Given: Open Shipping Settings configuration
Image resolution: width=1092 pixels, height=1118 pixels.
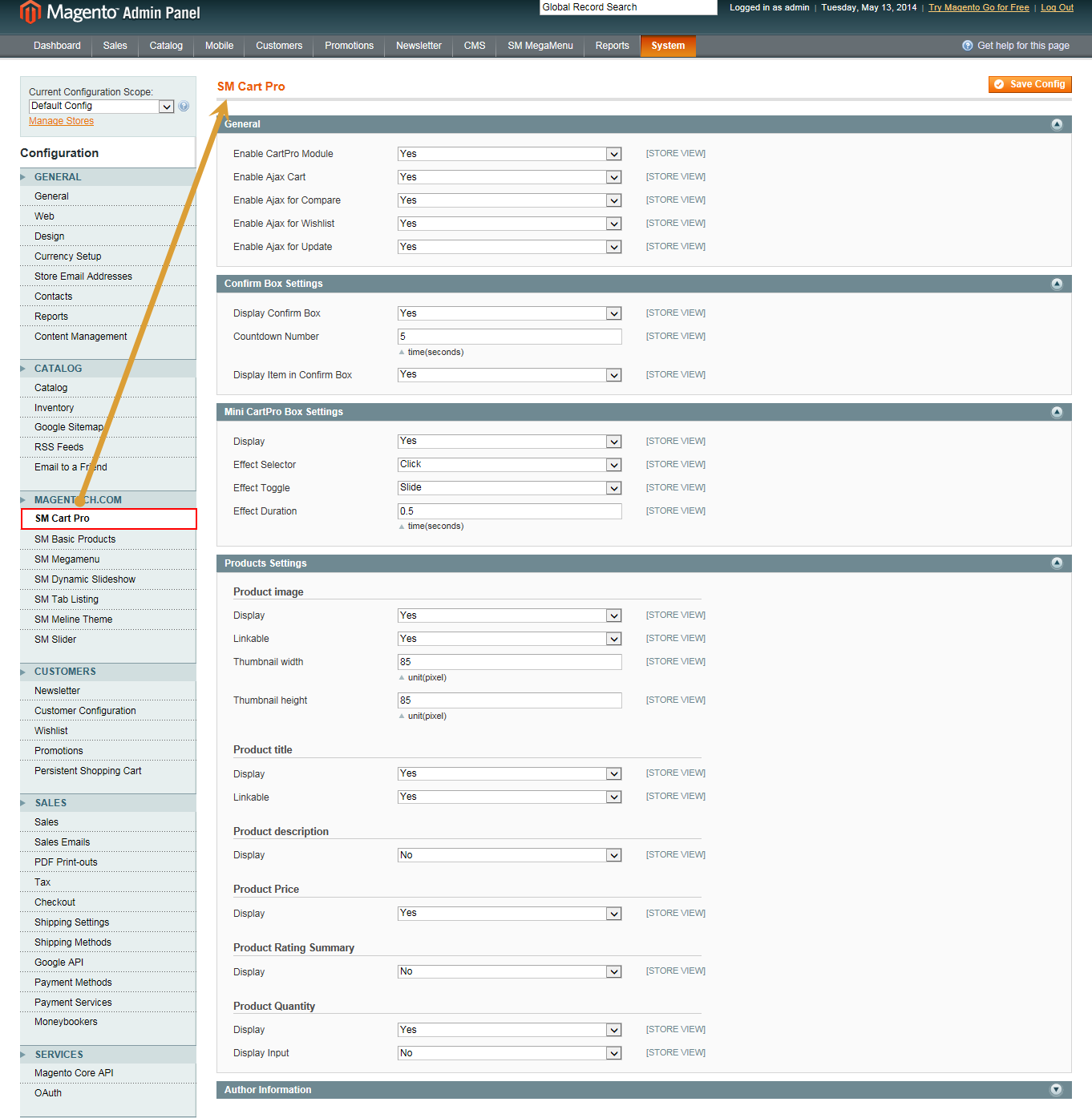Looking at the screenshot, I should (x=71, y=922).
